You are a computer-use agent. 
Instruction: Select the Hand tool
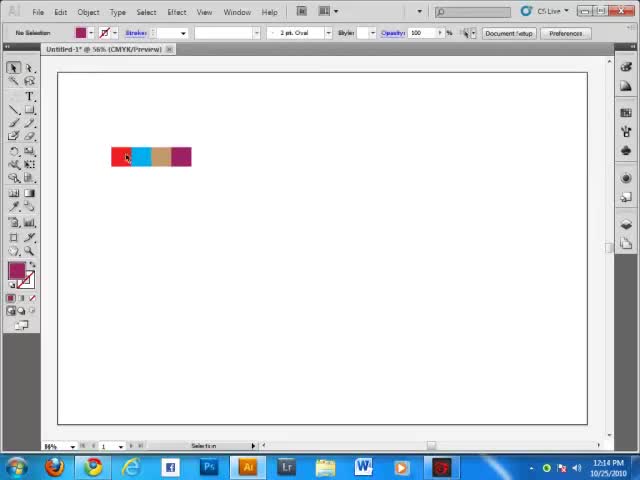(13, 251)
